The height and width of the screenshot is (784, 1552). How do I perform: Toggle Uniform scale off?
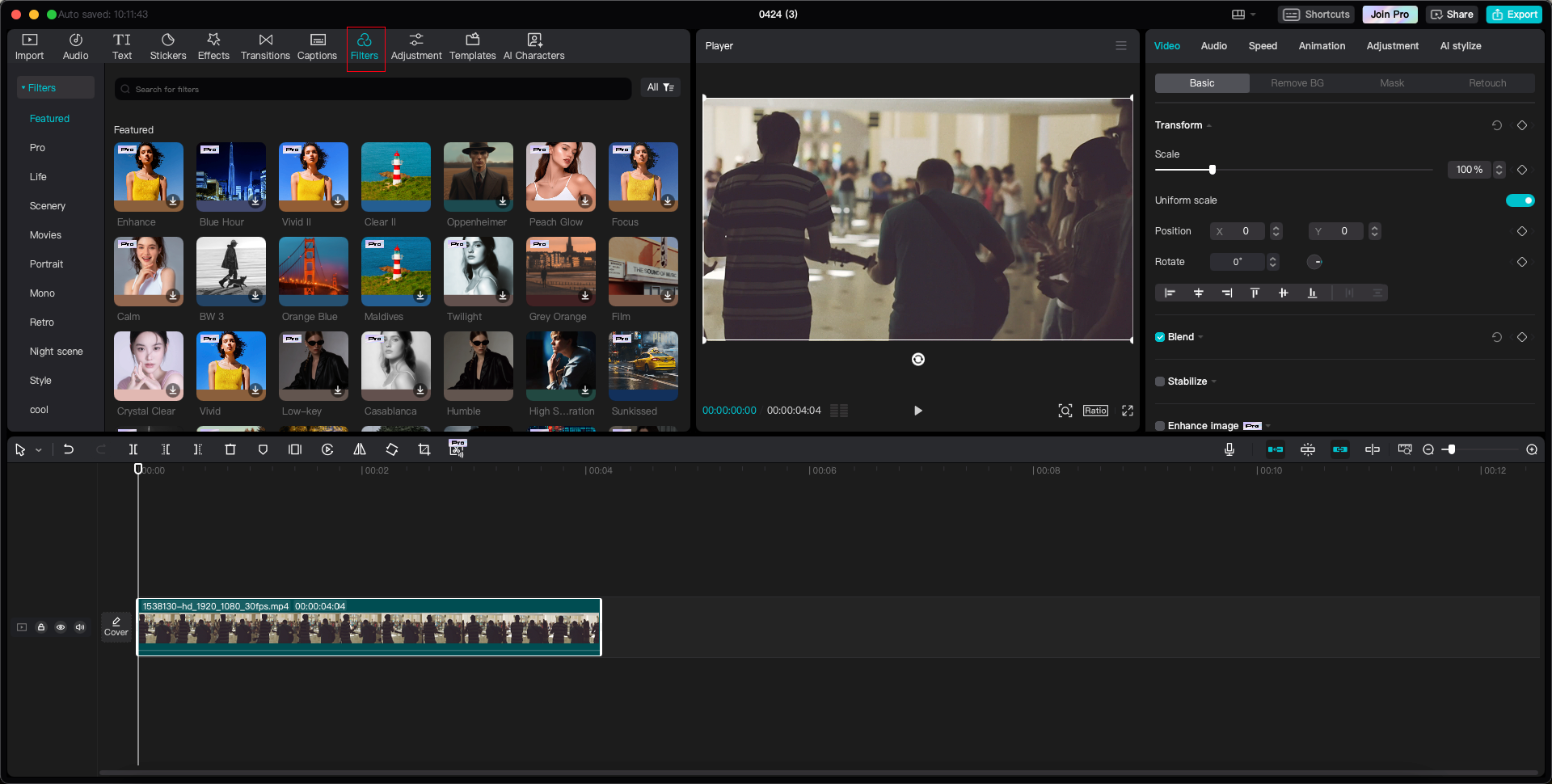click(x=1520, y=200)
